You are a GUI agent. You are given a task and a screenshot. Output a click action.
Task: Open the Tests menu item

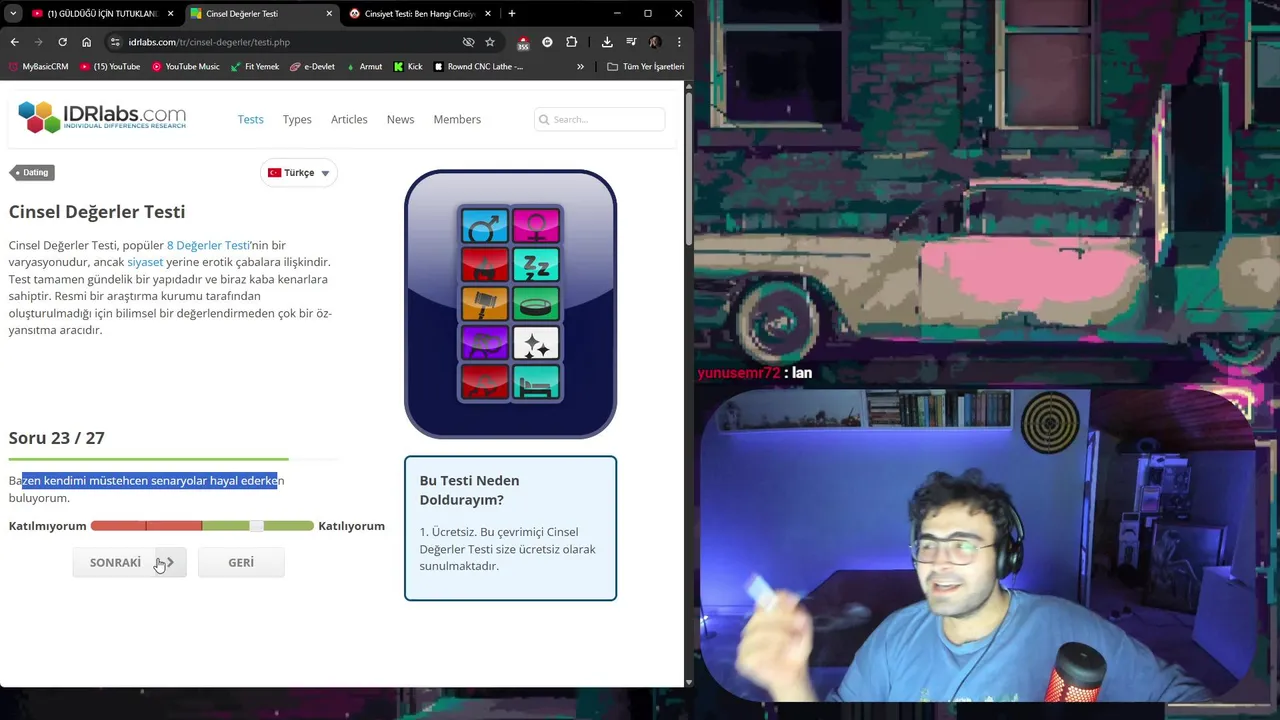pyautogui.click(x=251, y=119)
